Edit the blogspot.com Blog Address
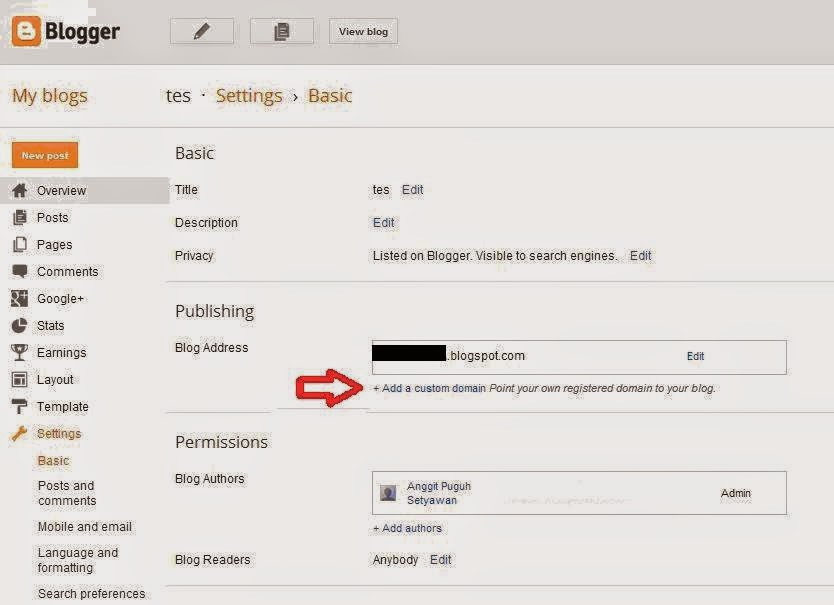 coord(695,356)
